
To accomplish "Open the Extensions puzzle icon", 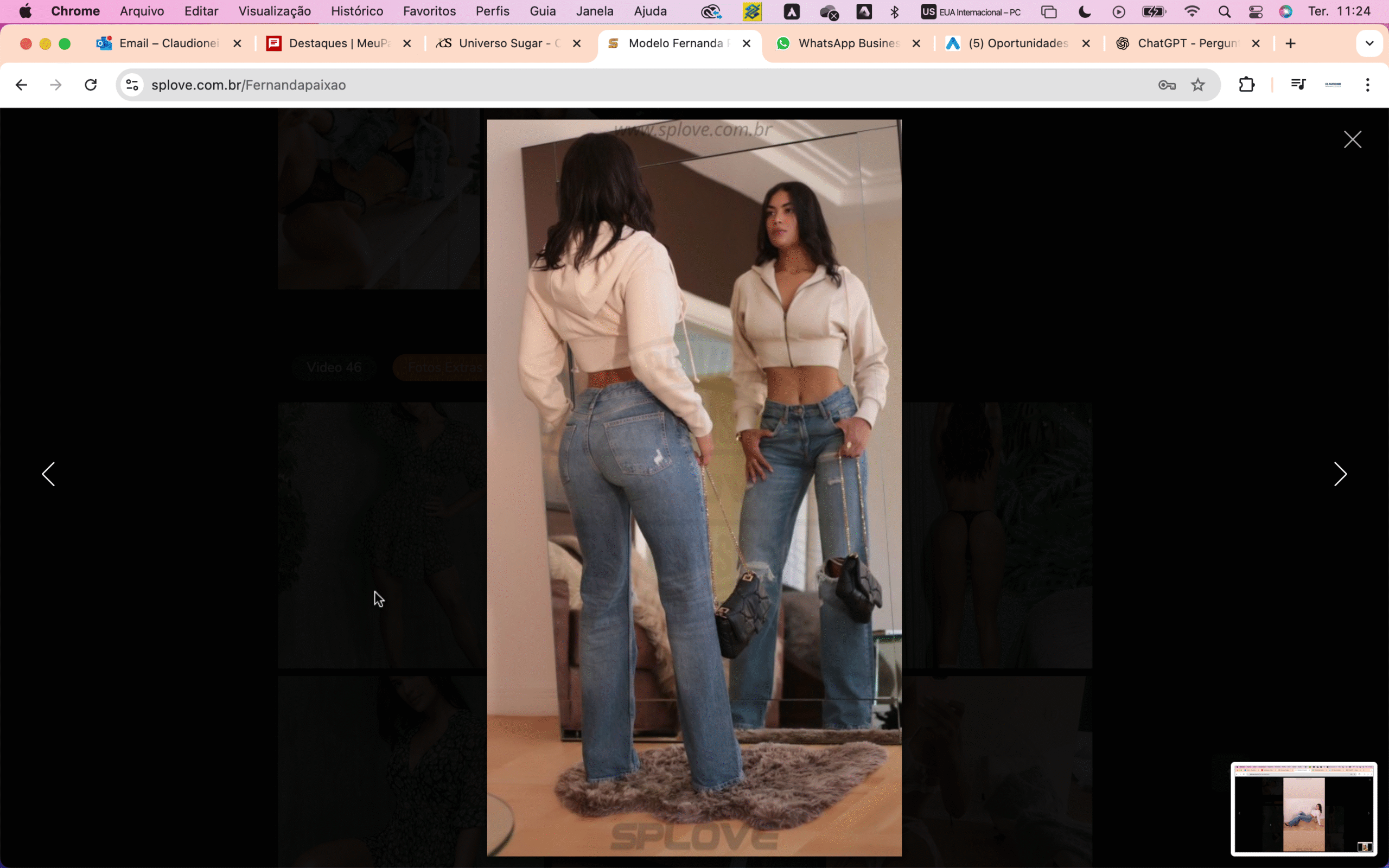I will click(x=1246, y=85).
